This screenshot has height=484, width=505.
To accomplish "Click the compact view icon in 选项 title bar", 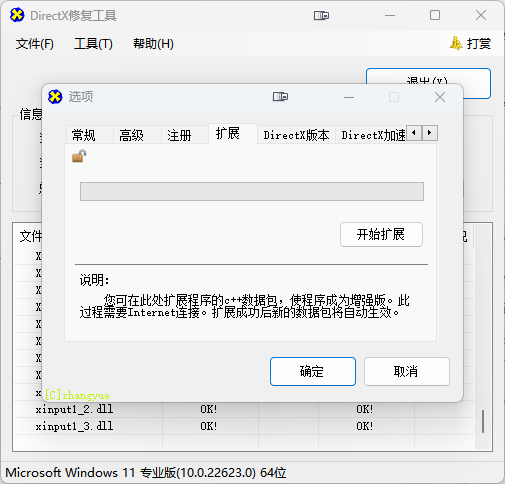I will [280, 97].
